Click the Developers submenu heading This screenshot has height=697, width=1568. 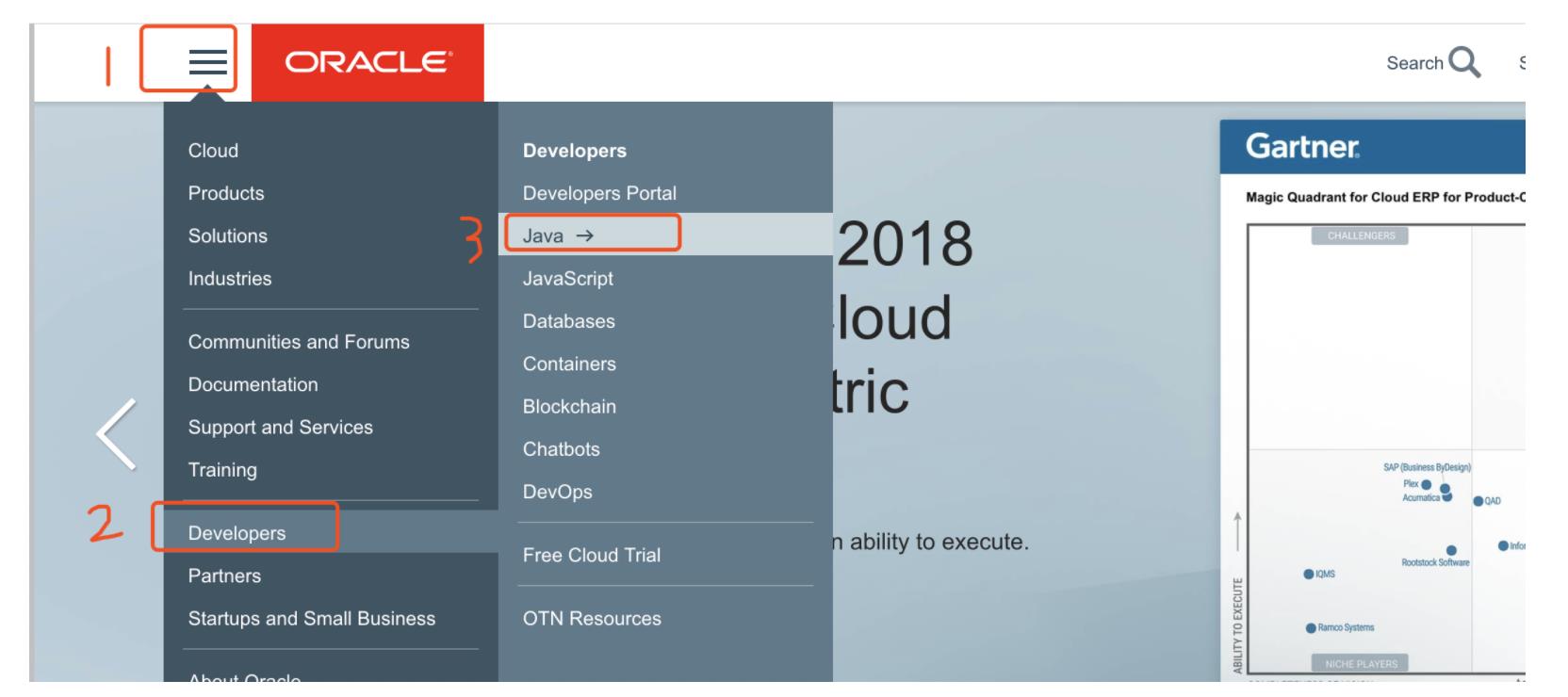pyautogui.click(x=575, y=151)
